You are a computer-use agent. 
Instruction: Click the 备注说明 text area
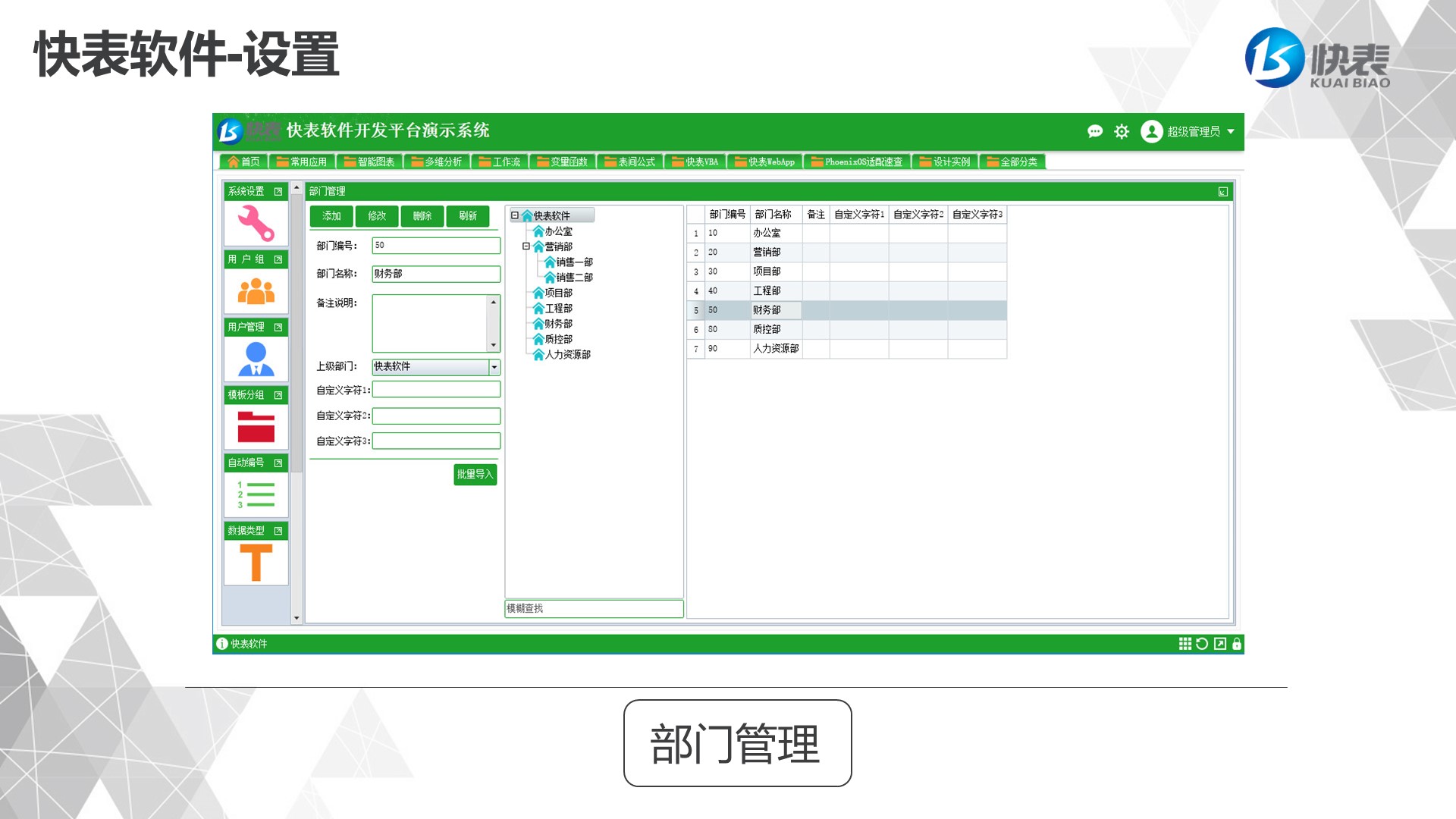[x=430, y=323]
